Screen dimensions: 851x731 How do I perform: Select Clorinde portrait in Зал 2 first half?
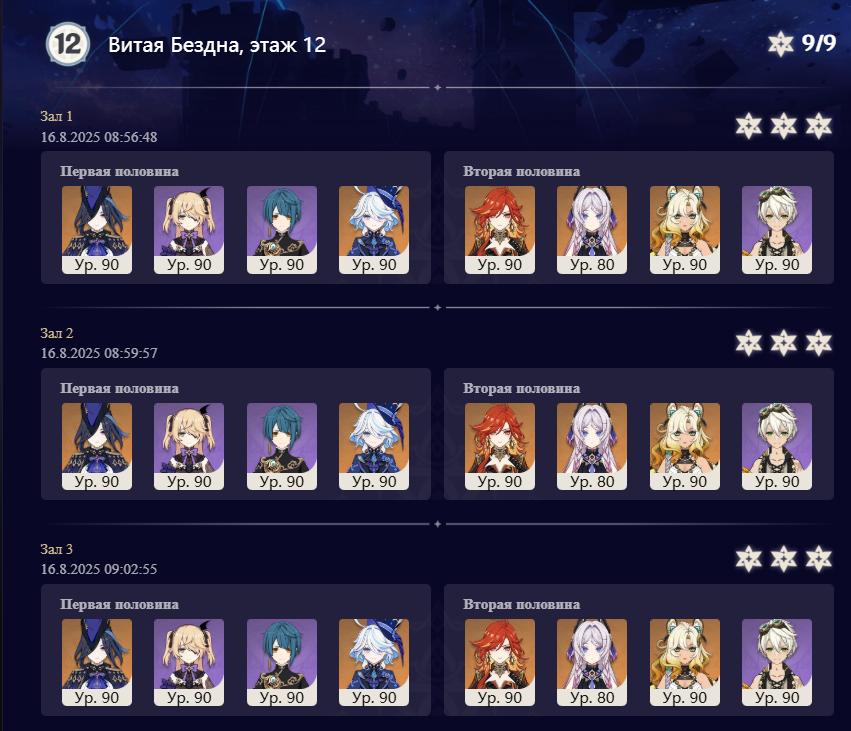pos(97,446)
